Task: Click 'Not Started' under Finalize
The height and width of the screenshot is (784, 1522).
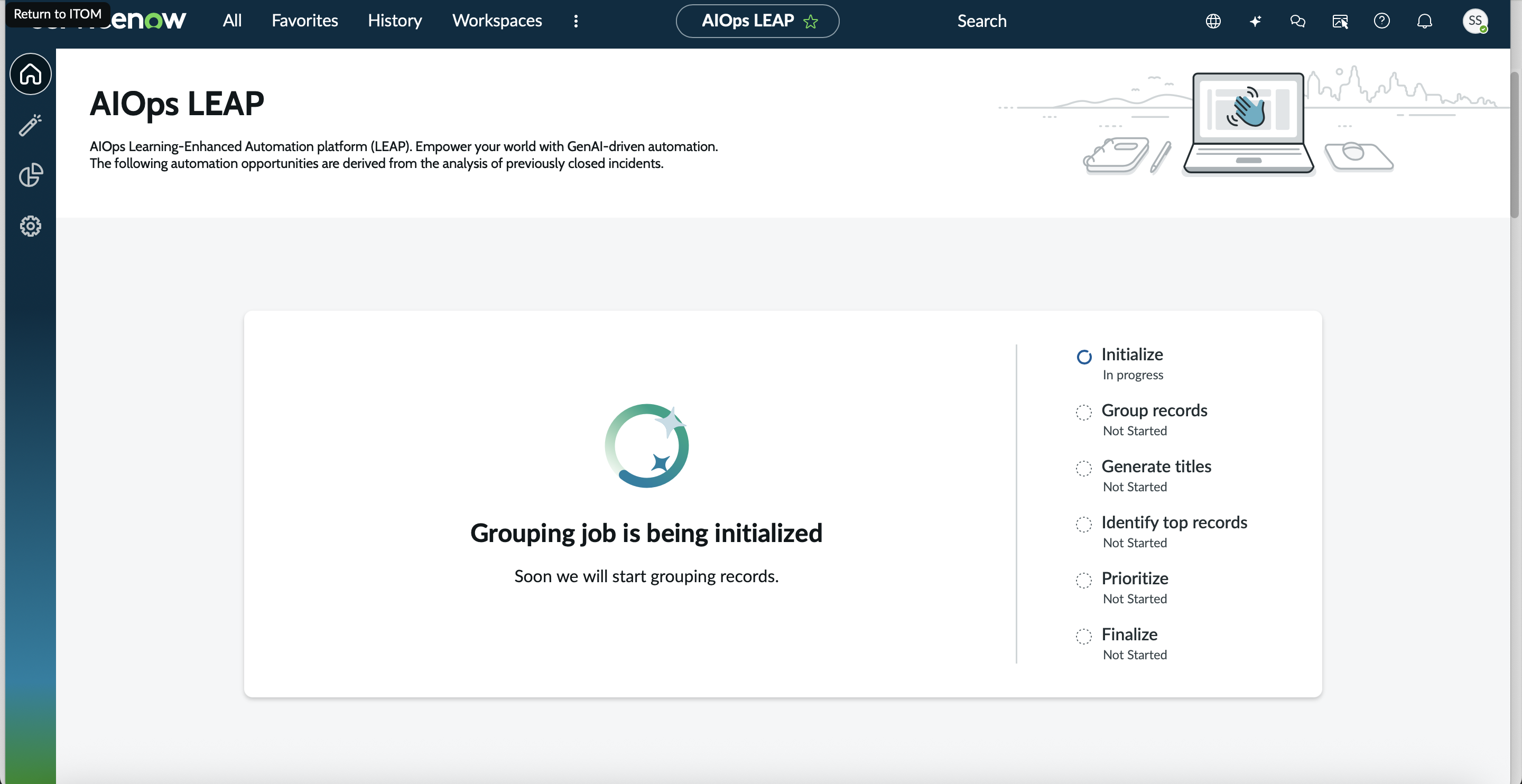Action: [x=1135, y=655]
